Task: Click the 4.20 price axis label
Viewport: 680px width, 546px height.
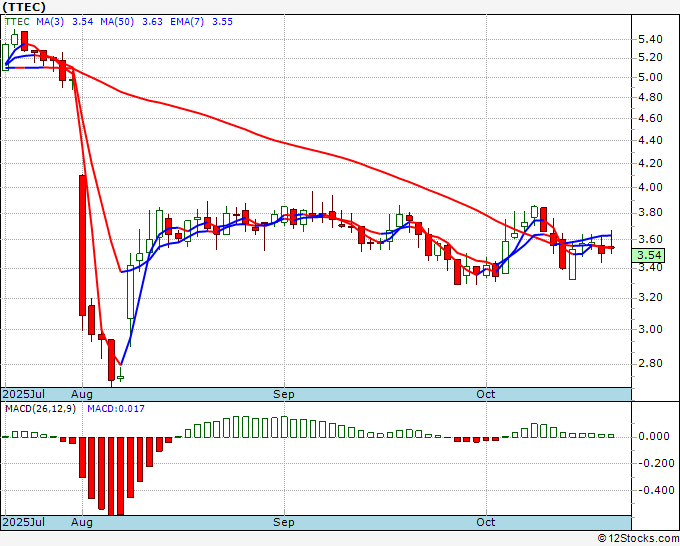Action: click(650, 163)
